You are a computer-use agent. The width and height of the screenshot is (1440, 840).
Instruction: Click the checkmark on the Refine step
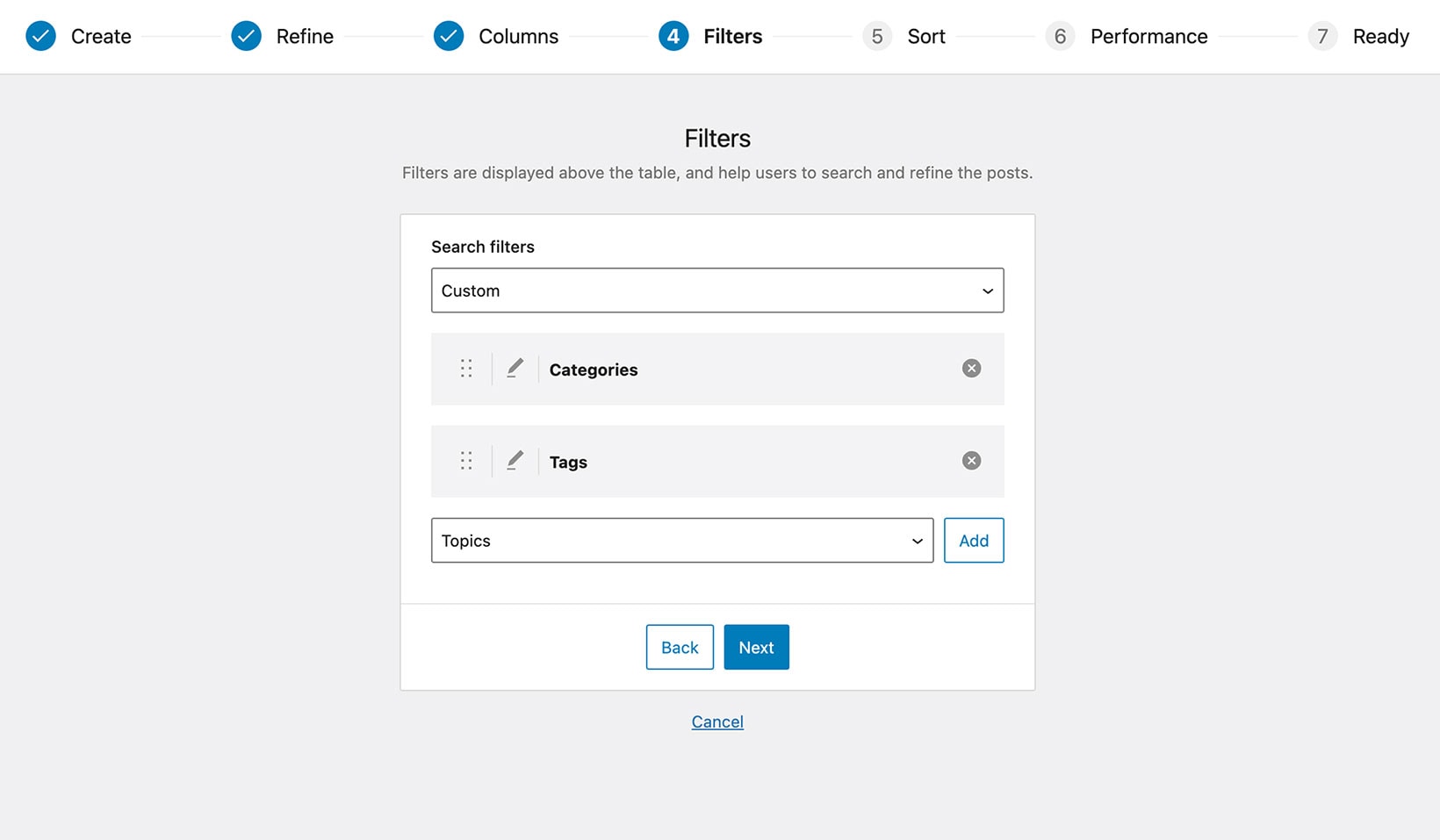246,36
